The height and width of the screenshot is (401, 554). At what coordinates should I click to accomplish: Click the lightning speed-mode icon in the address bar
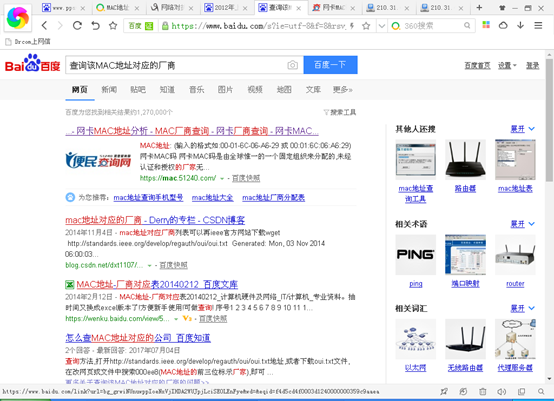[352, 26]
